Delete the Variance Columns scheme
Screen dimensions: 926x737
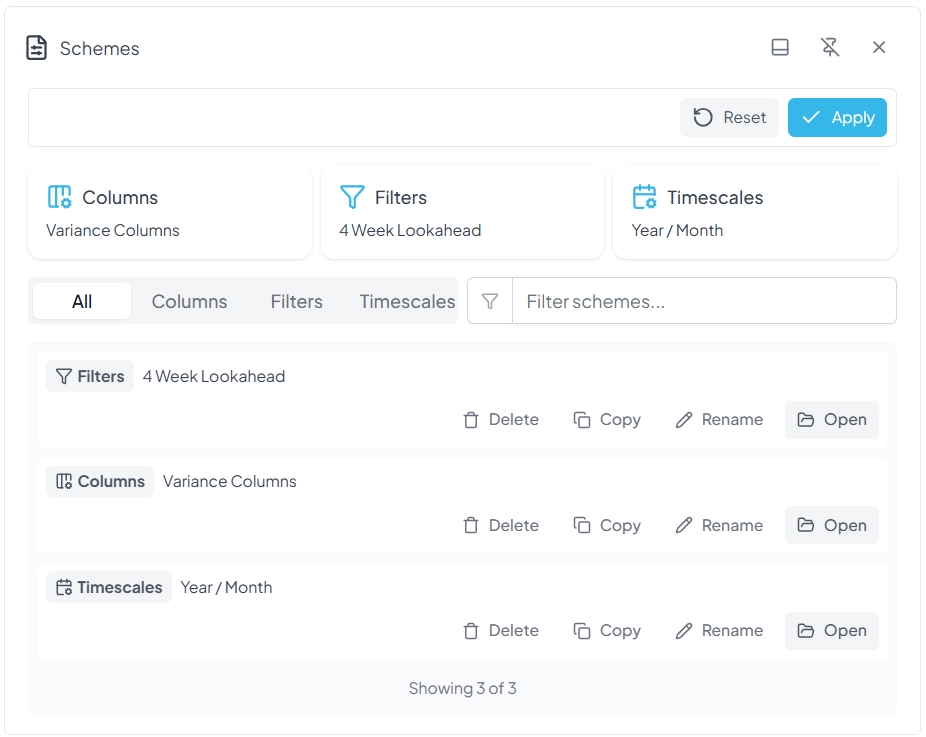[501, 525]
